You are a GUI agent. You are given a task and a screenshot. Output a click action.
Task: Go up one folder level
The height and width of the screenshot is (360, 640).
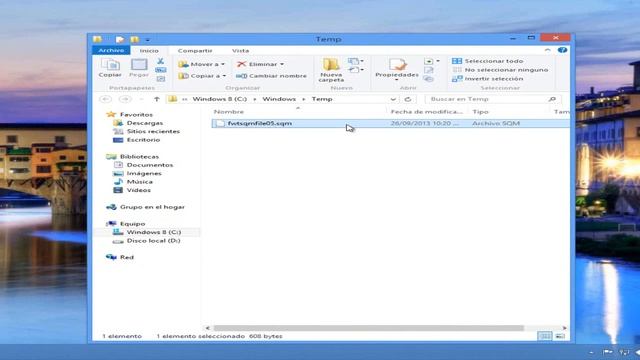[x=157, y=99]
